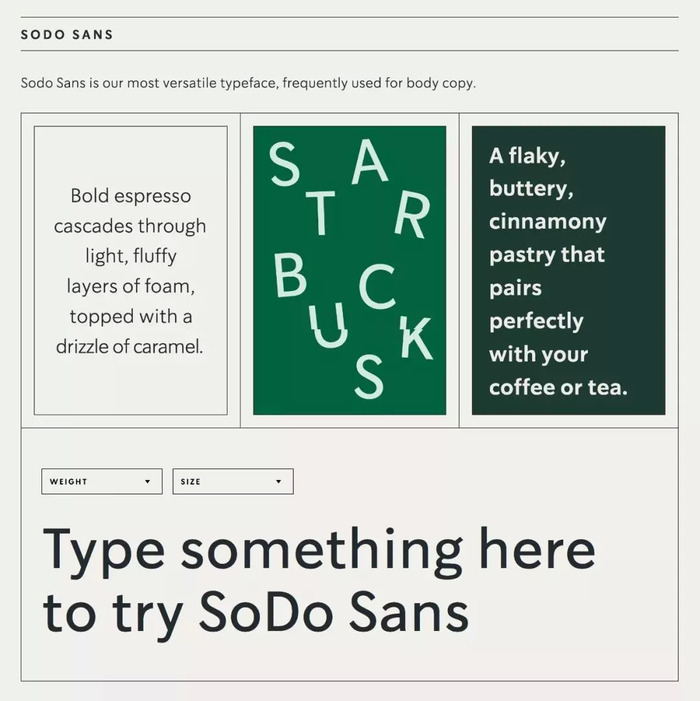Click the tilted letter A in poster
The width and height of the screenshot is (700, 701).
(x=369, y=162)
